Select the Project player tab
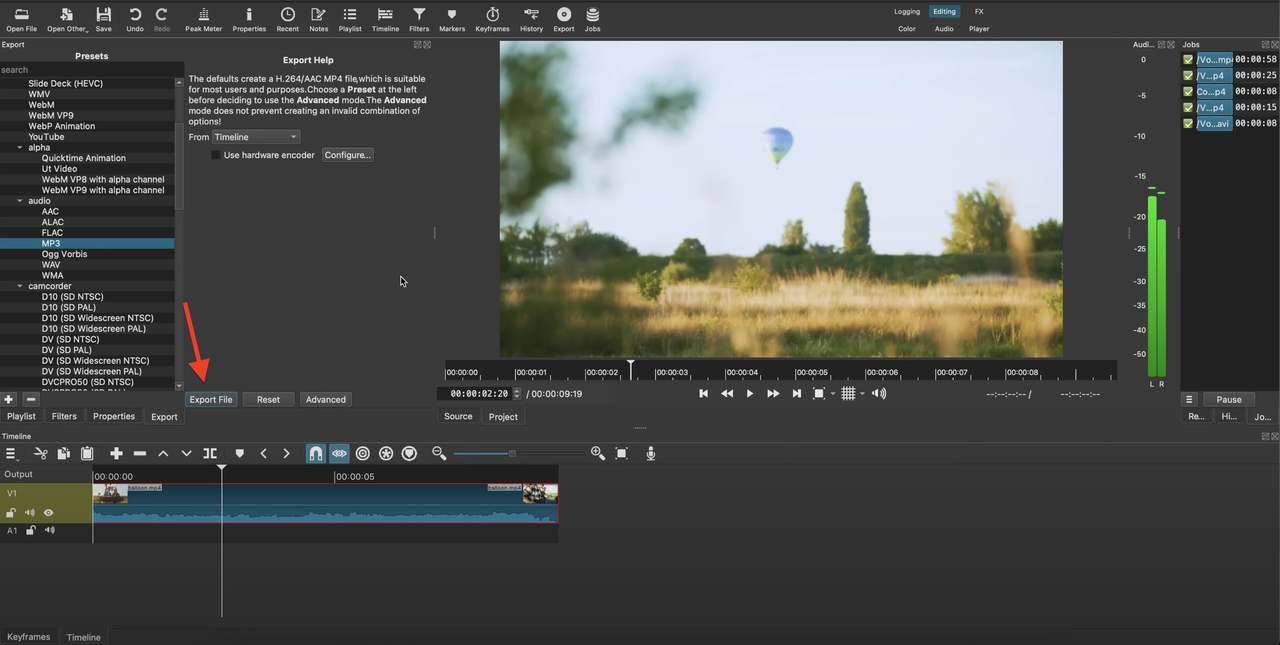Viewport: 1280px width, 645px height. (503, 416)
